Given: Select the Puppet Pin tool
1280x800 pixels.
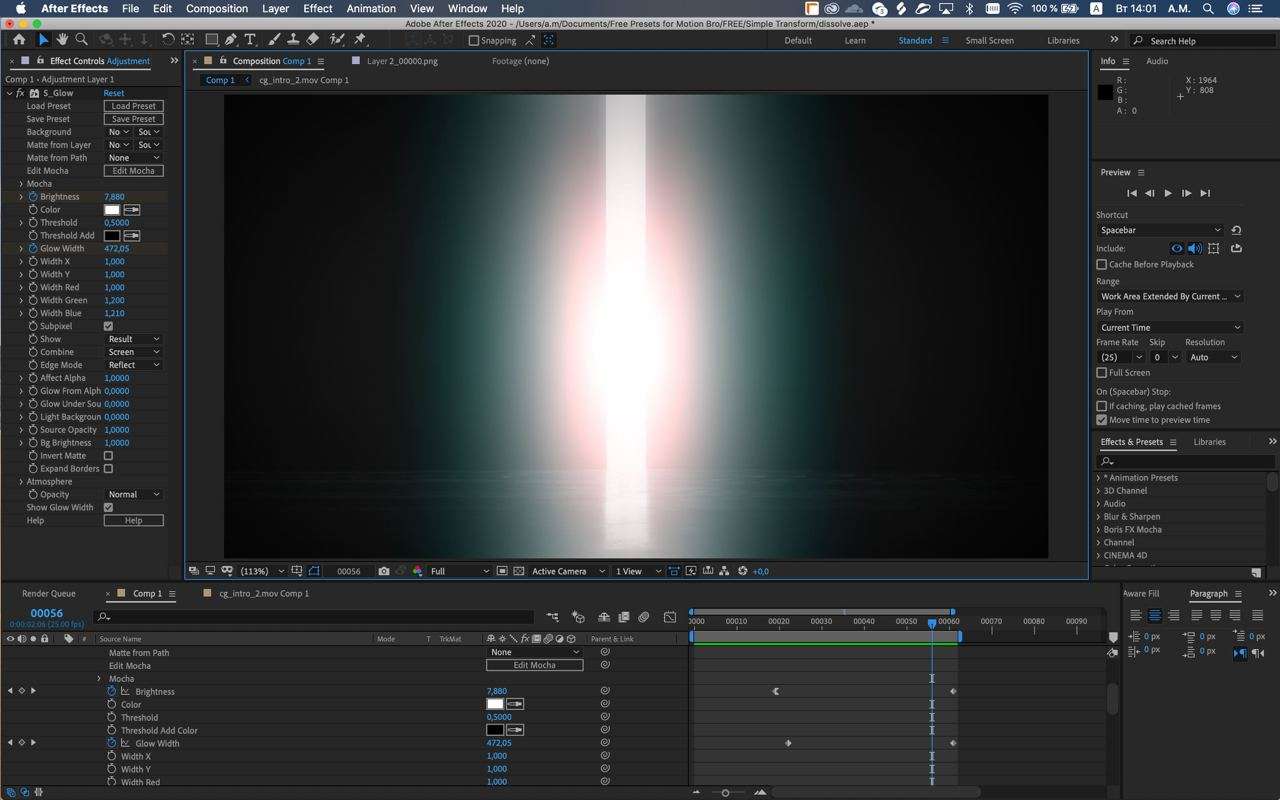Looking at the screenshot, I should point(360,40).
